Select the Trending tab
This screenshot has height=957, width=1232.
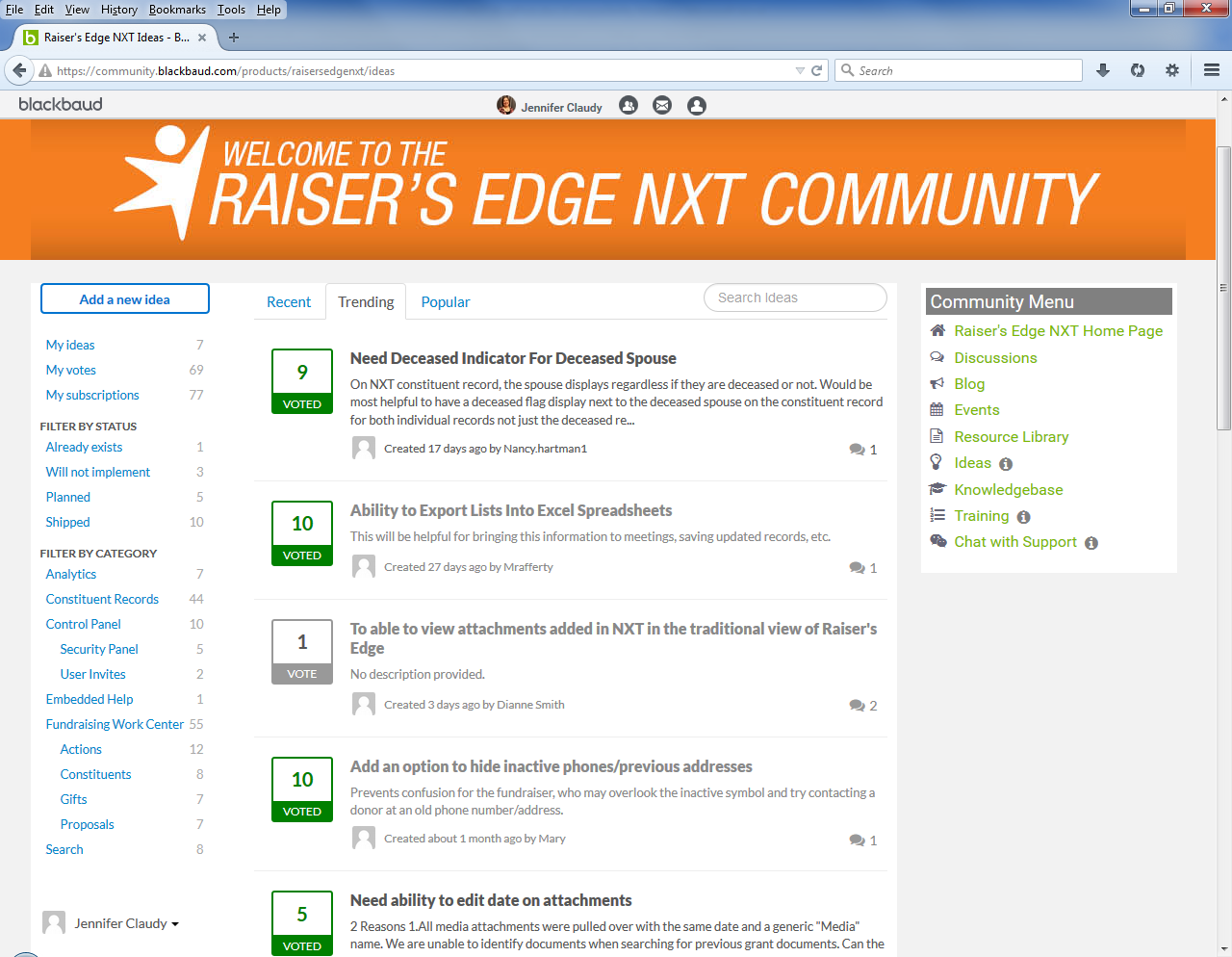366,302
